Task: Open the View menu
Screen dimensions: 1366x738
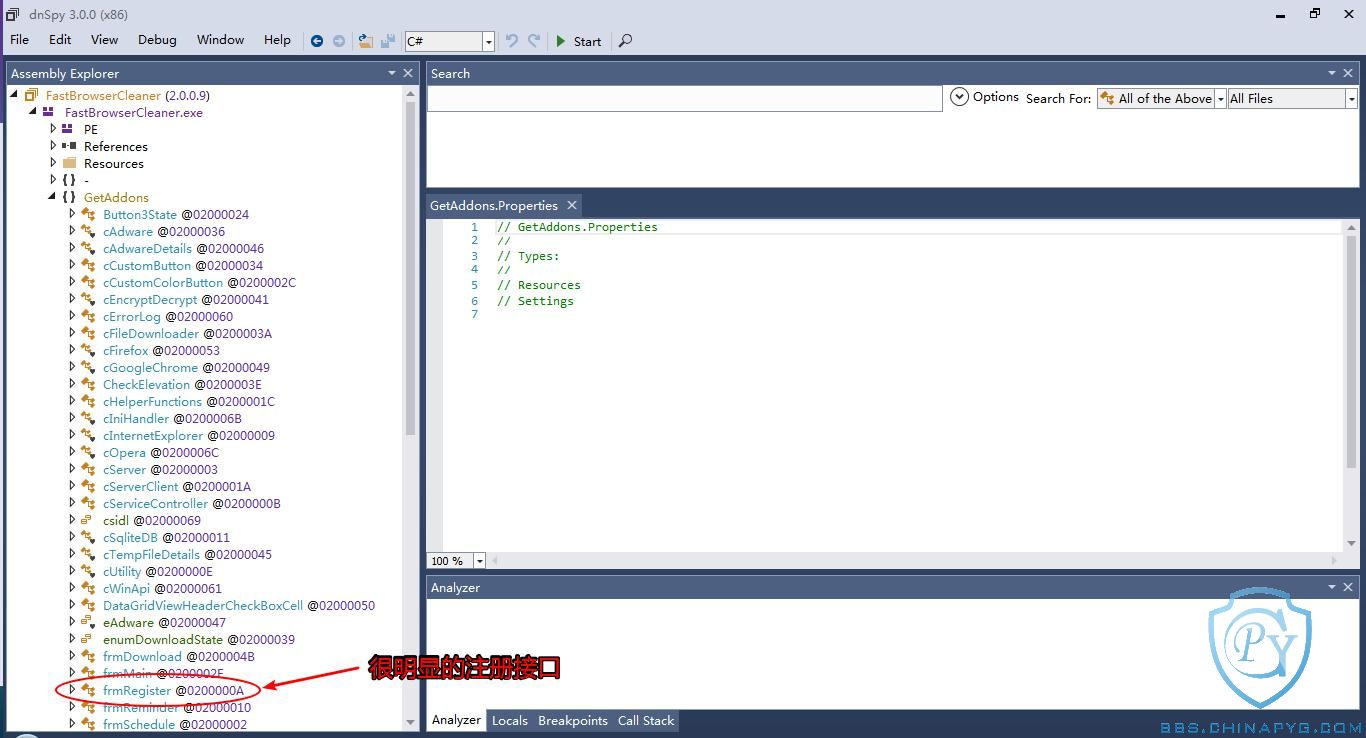Action: tap(104, 40)
